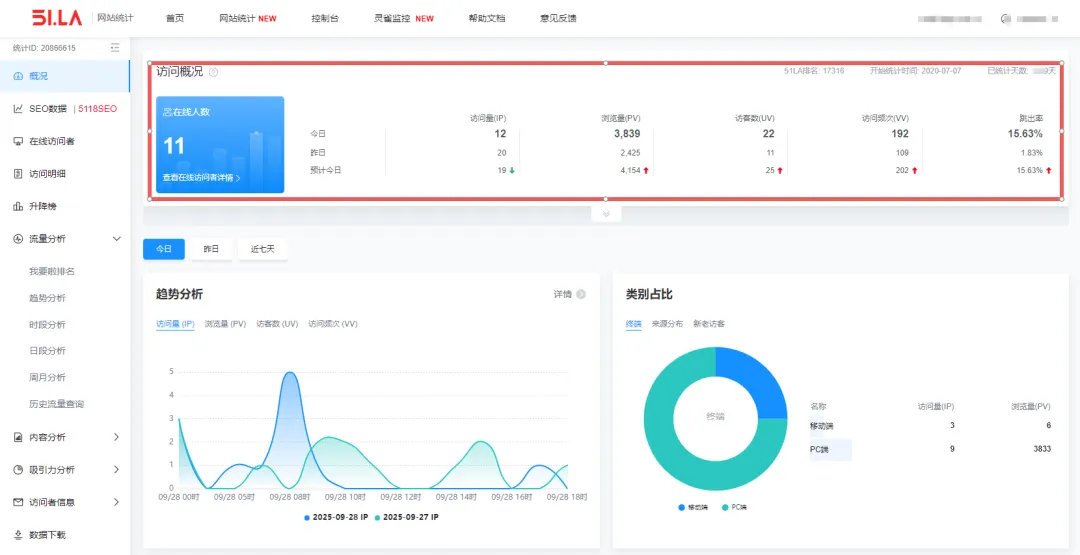Screen dimensions: 1080x555
Task: Click the 总在线人数 blue card
Action: coord(220,145)
